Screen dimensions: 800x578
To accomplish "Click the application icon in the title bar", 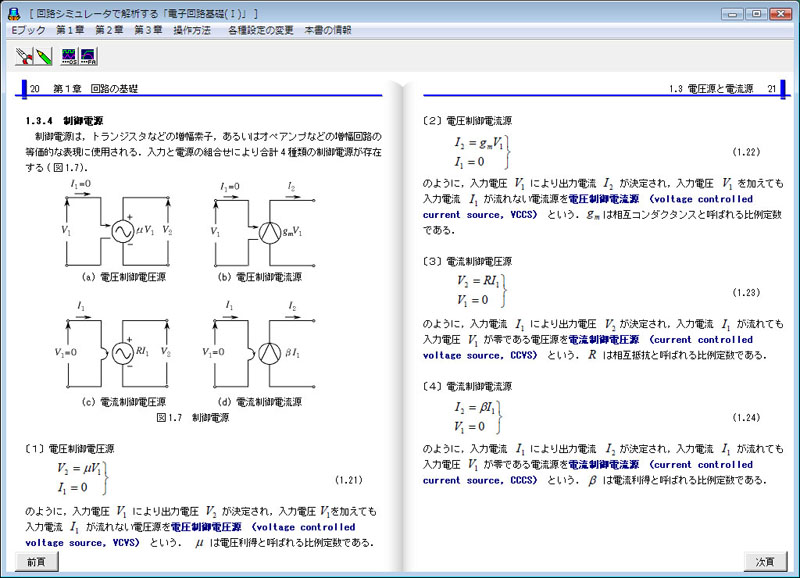I will click(14, 14).
